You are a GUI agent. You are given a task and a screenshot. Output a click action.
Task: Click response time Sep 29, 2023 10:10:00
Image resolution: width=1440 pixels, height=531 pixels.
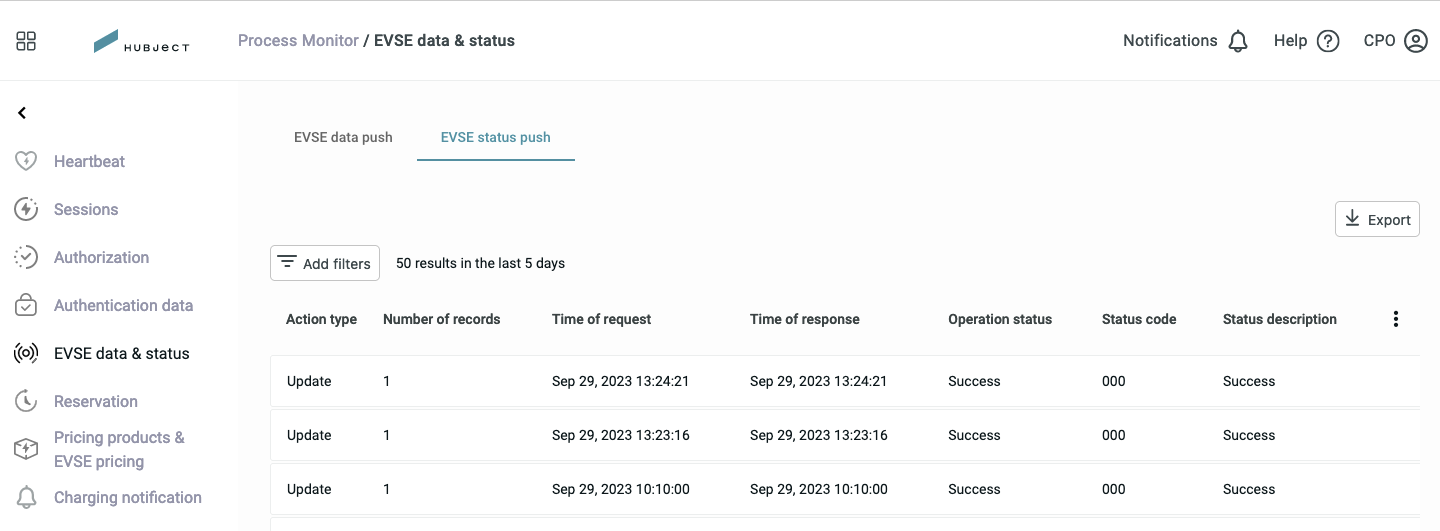818,489
